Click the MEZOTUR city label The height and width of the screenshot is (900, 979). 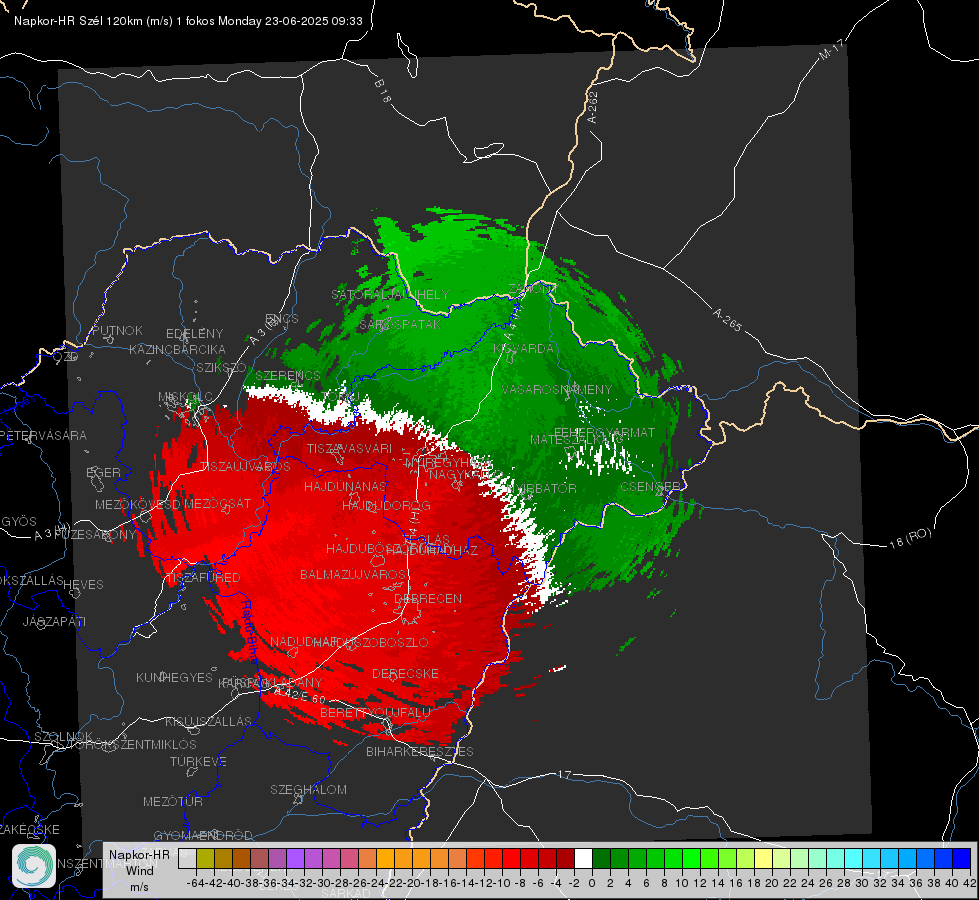173,801
